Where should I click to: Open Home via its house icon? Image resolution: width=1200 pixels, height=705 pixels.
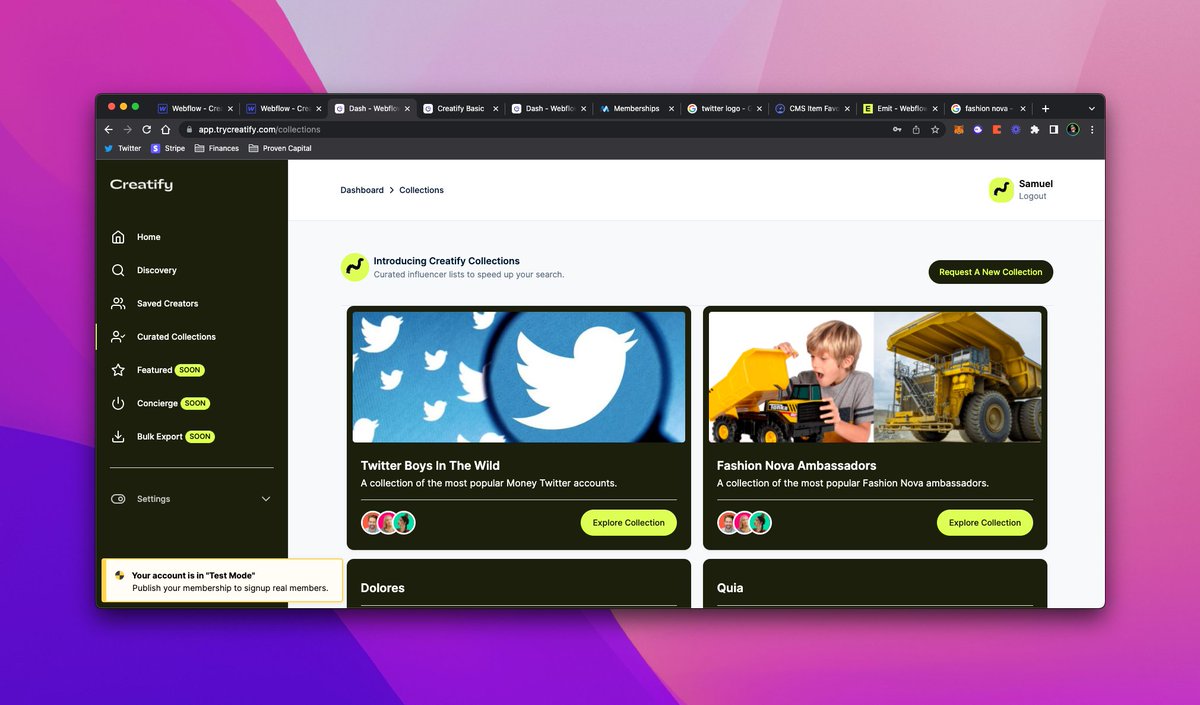point(118,237)
